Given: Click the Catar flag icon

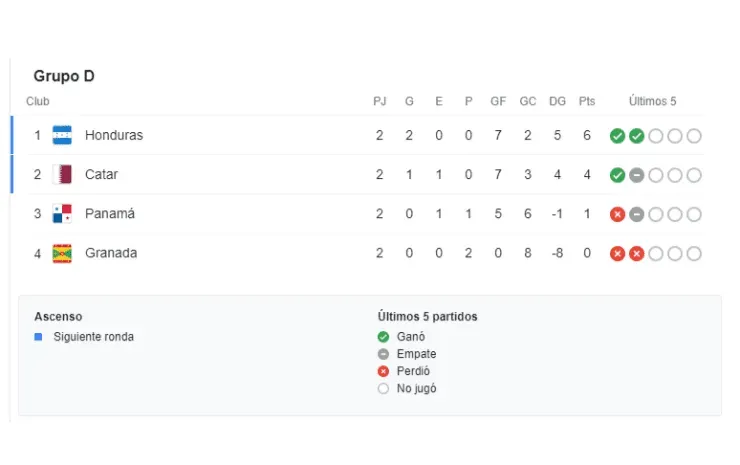Looking at the screenshot, I should pos(62,174).
